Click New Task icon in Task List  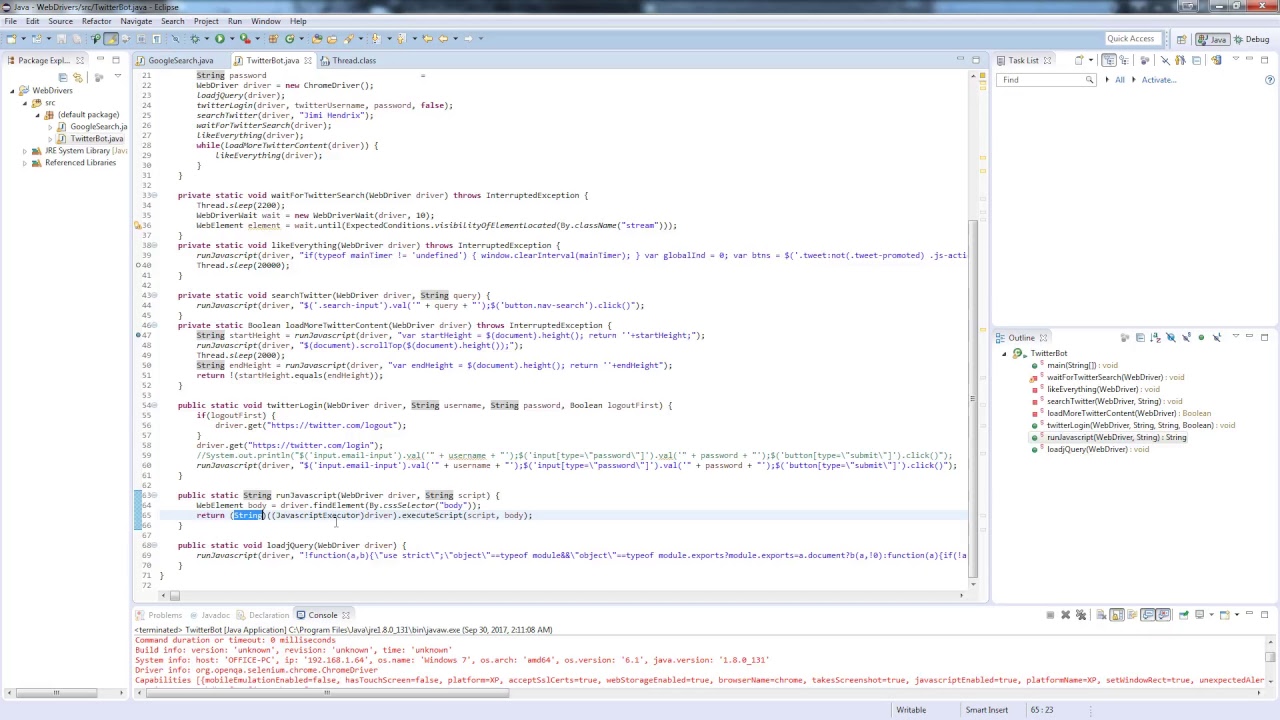point(1079,60)
